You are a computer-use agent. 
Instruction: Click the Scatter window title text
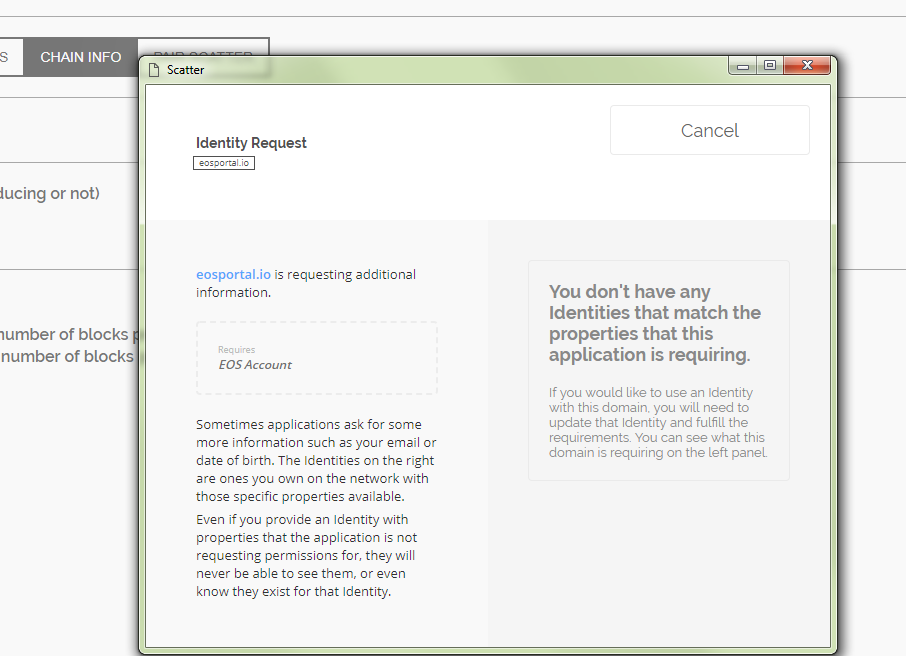185,70
